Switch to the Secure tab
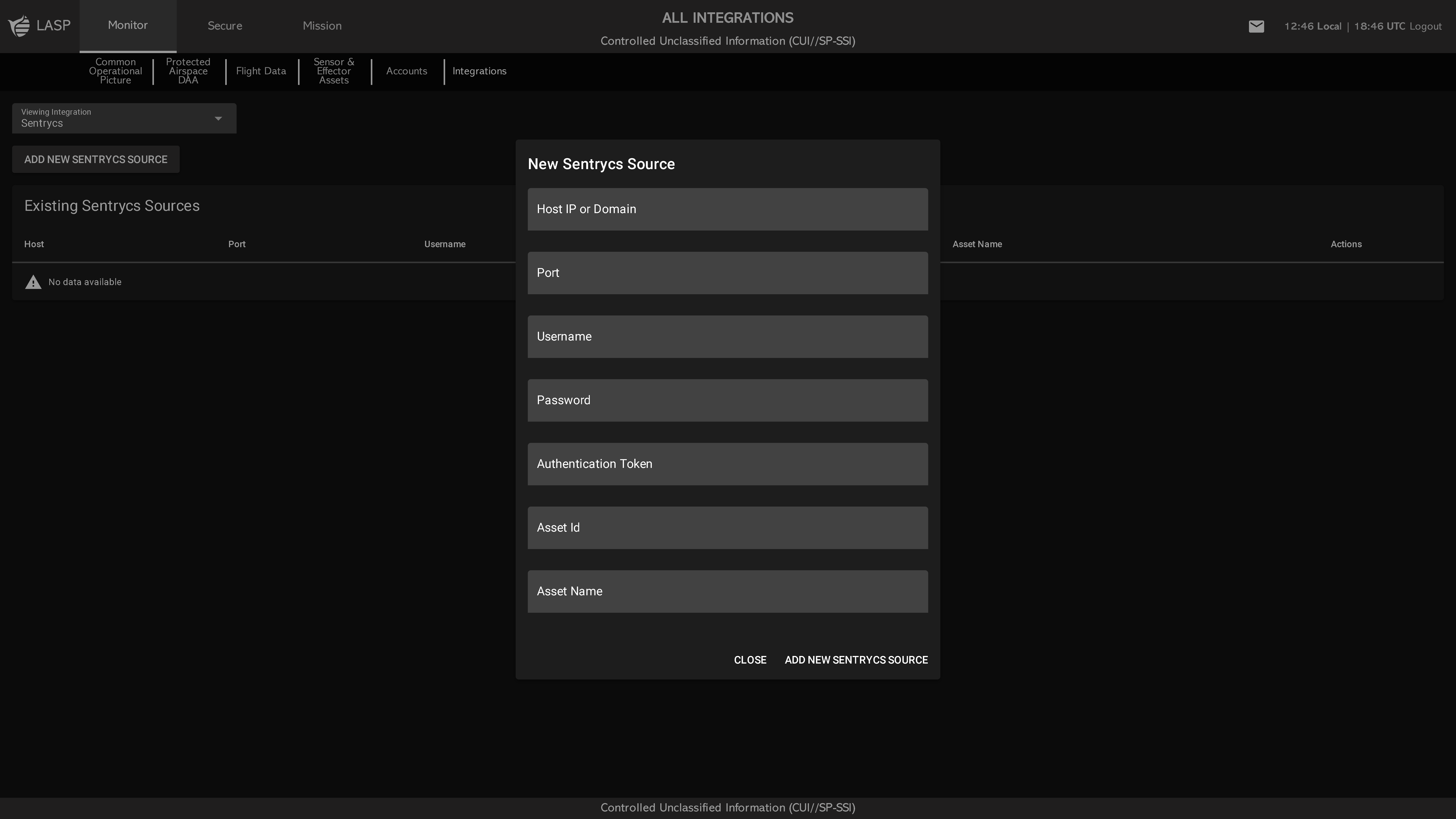 [x=225, y=26]
